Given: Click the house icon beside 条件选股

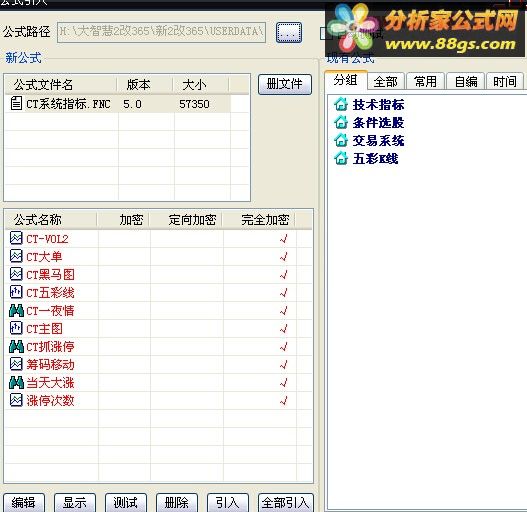Looking at the screenshot, I should click(x=341, y=122).
